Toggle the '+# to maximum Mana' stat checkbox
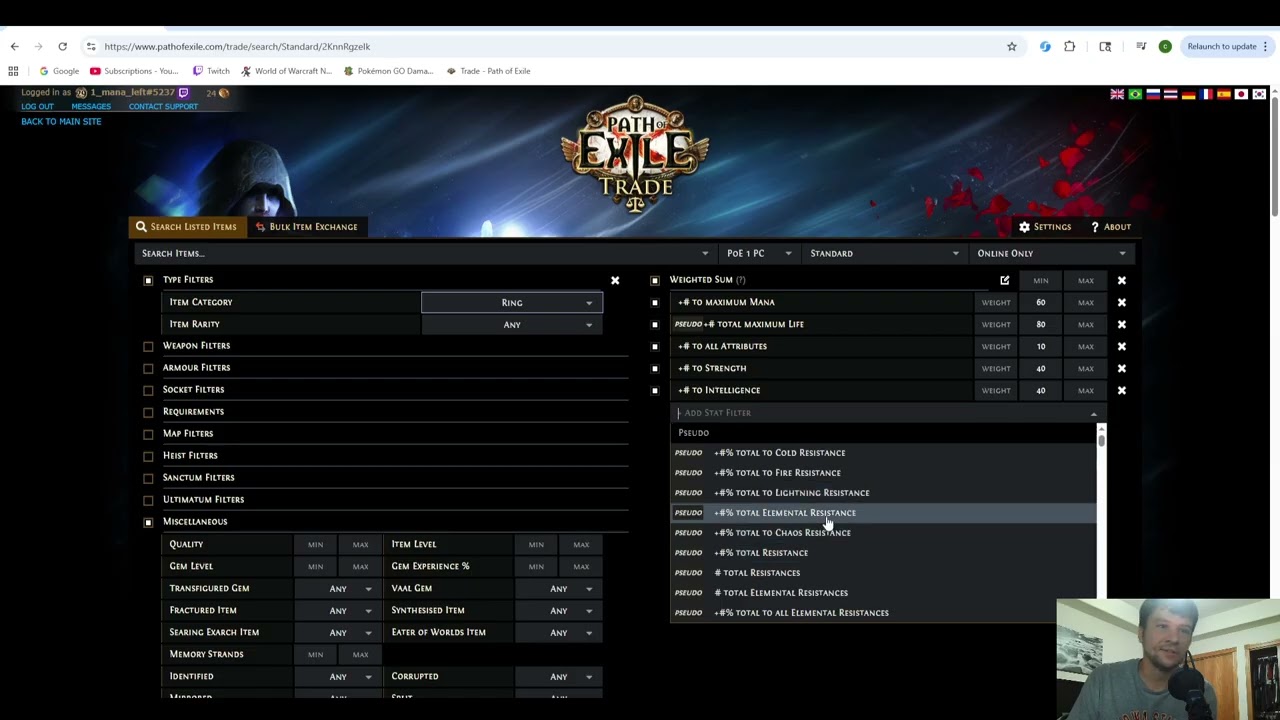This screenshot has height=720, width=1280. tap(655, 302)
